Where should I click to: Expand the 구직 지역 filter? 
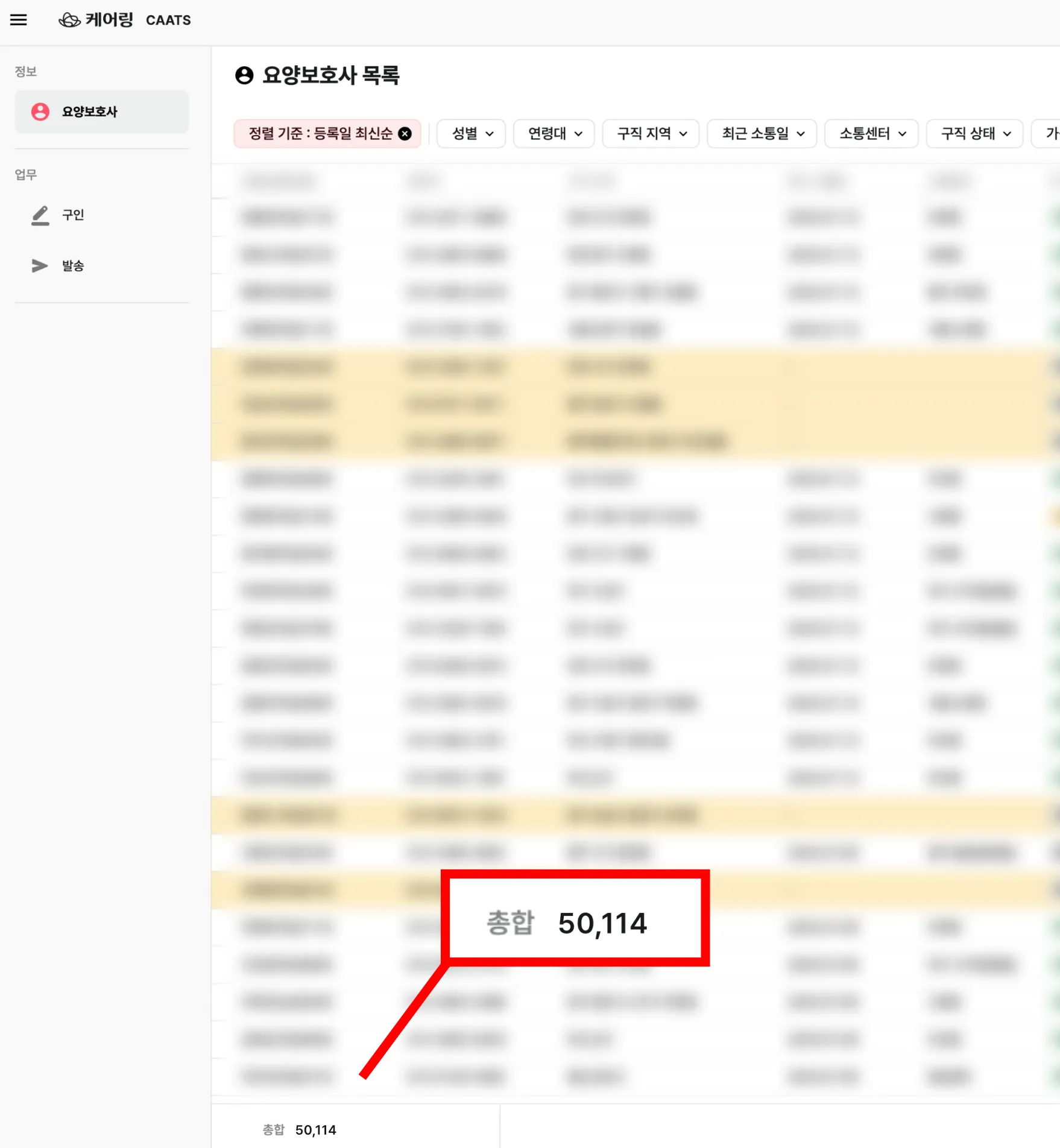651,134
